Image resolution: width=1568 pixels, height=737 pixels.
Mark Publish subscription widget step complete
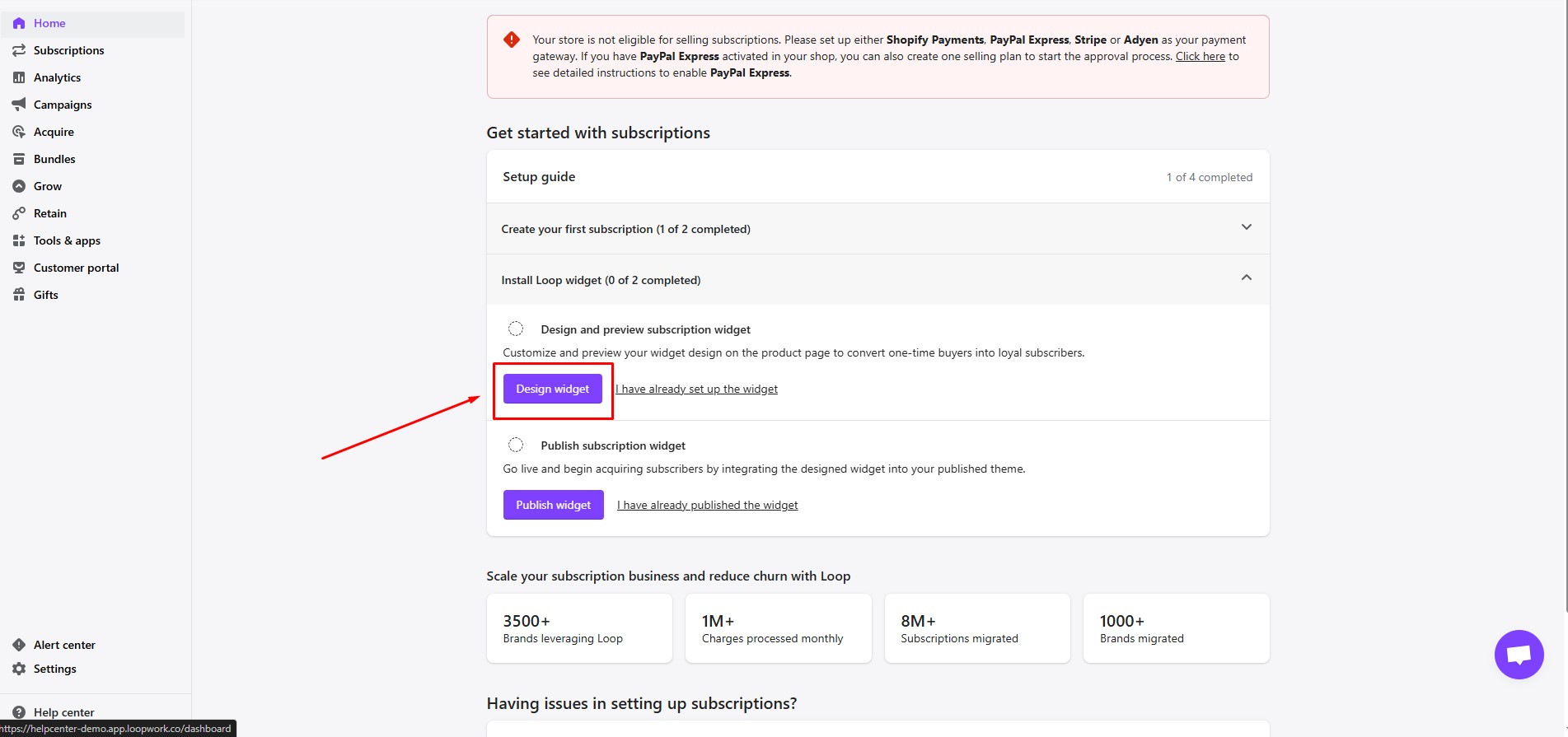(x=516, y=445)
